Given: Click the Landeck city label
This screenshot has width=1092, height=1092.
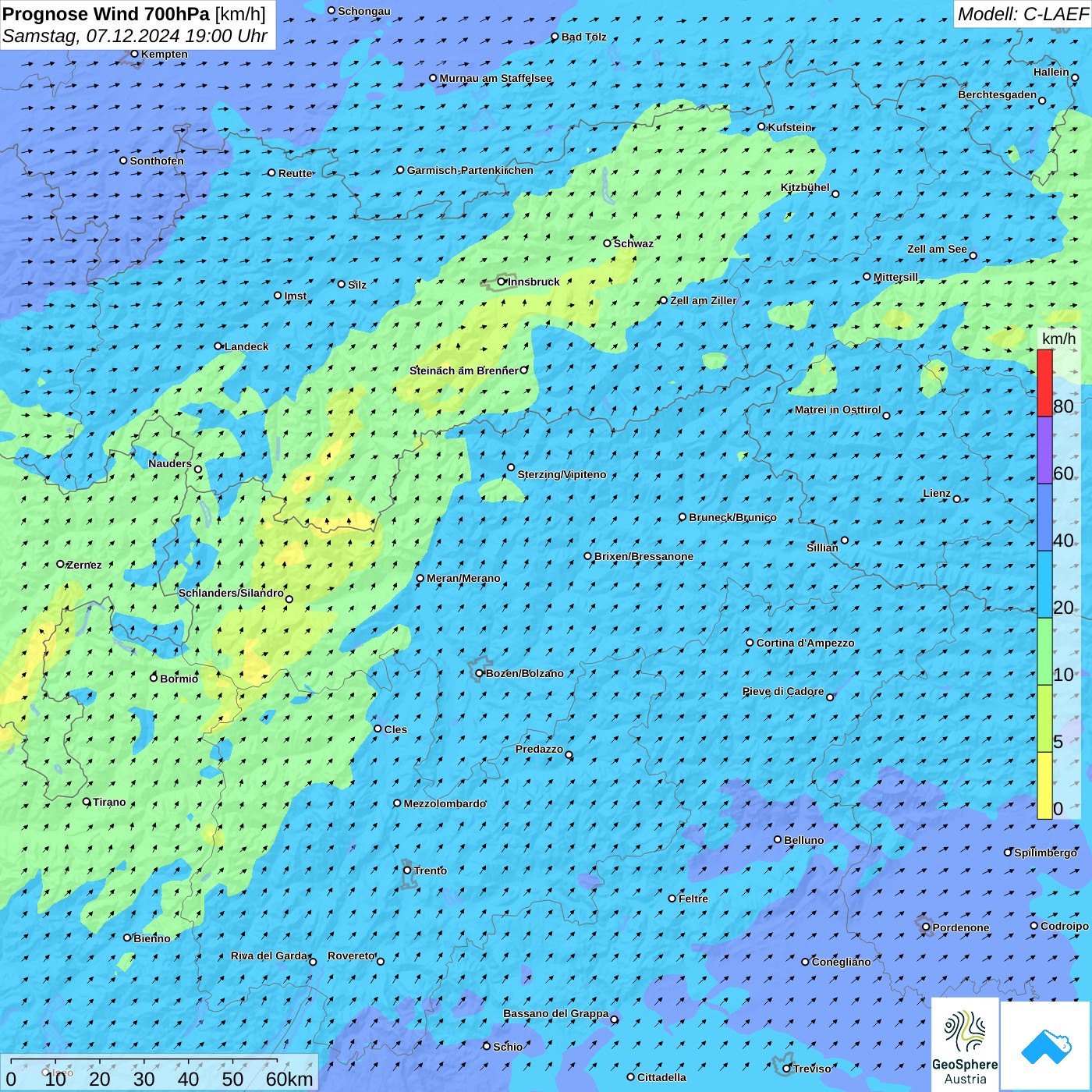Looking at the screenshot, I should [246, 346].
